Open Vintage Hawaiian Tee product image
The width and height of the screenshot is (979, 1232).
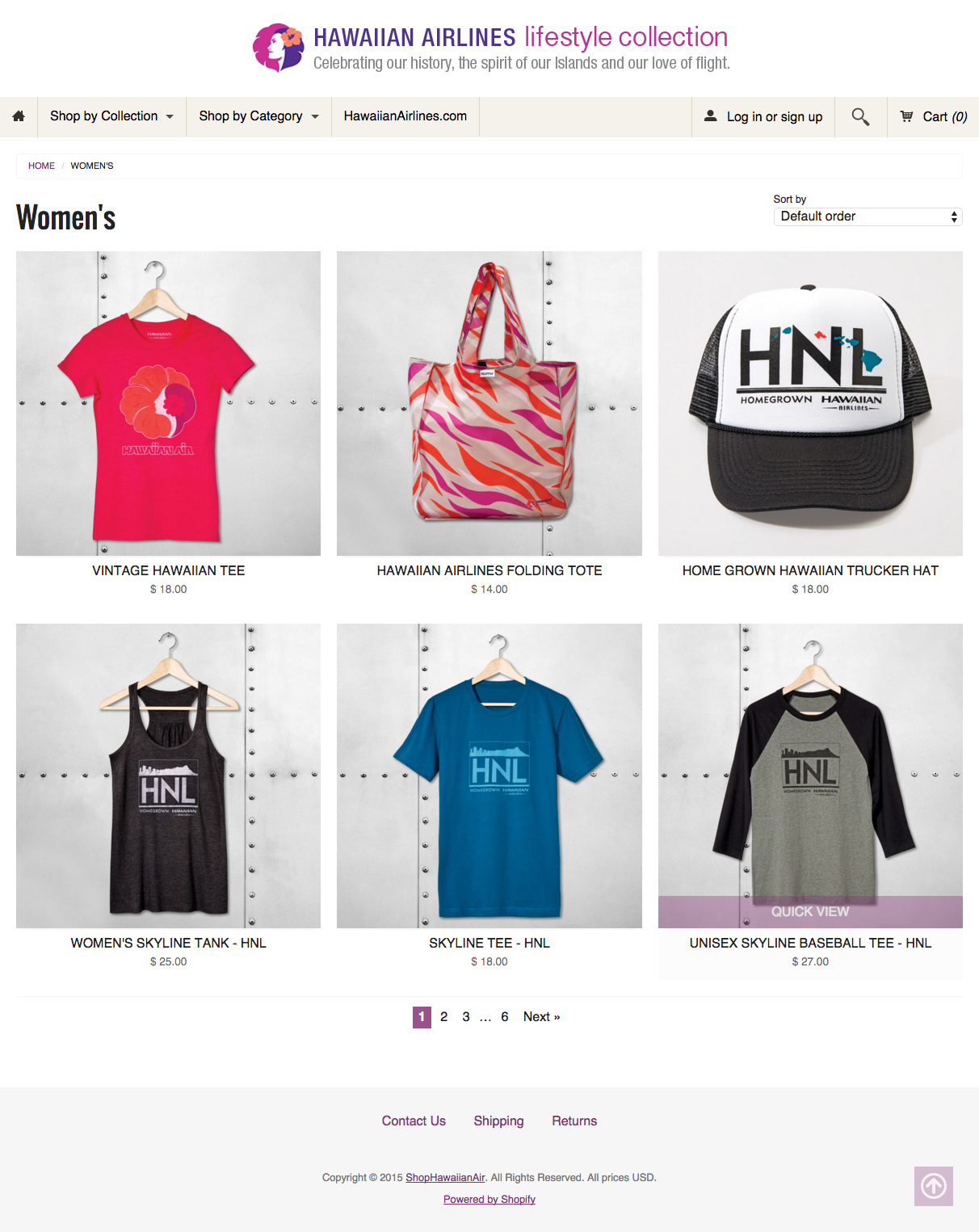tap(168, 403)
